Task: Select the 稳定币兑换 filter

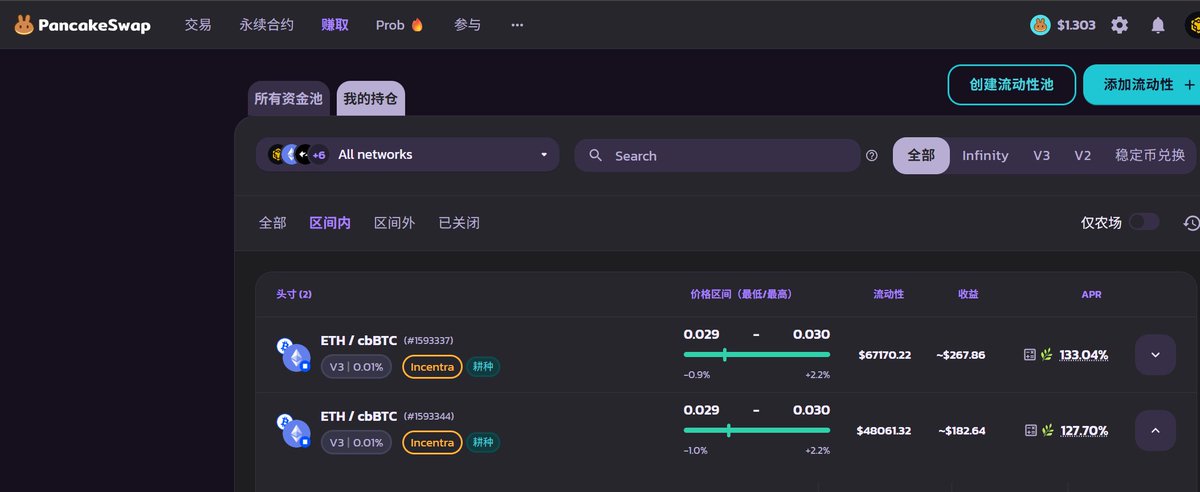Action: pyautogui.click(x=1150, y=156)
